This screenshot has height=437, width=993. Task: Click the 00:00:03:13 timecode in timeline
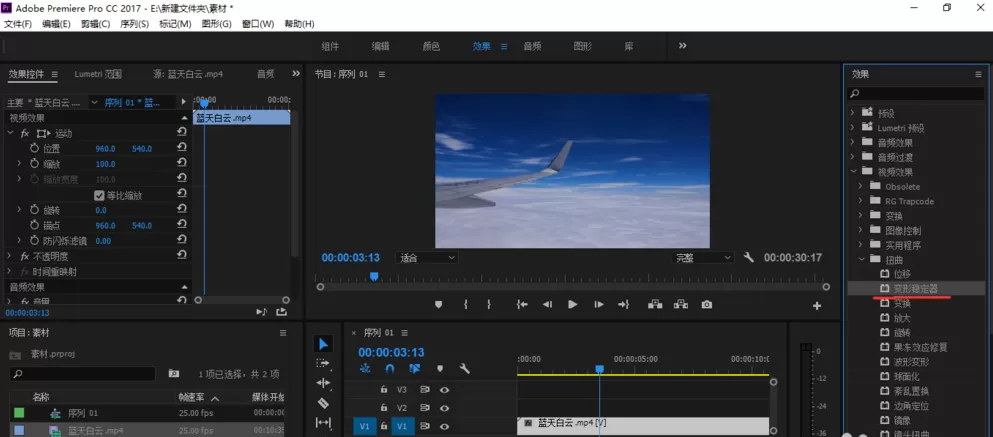[391, 352]
